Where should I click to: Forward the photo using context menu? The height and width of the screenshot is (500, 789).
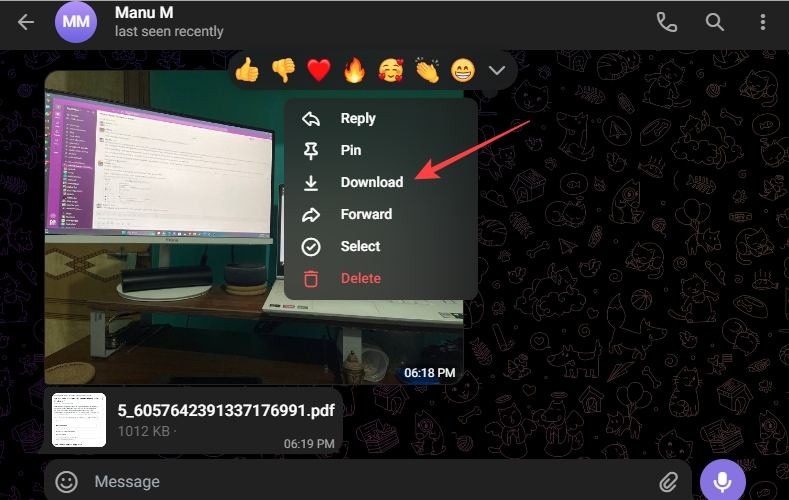click(366, 214)
